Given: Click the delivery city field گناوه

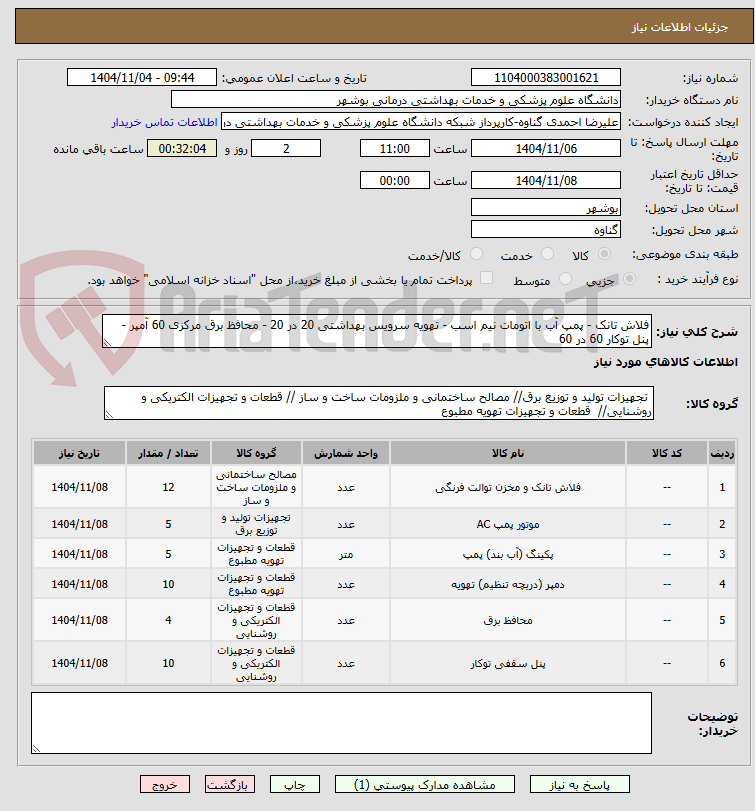Looking at the screenshot, I should [x=546, y=230].
